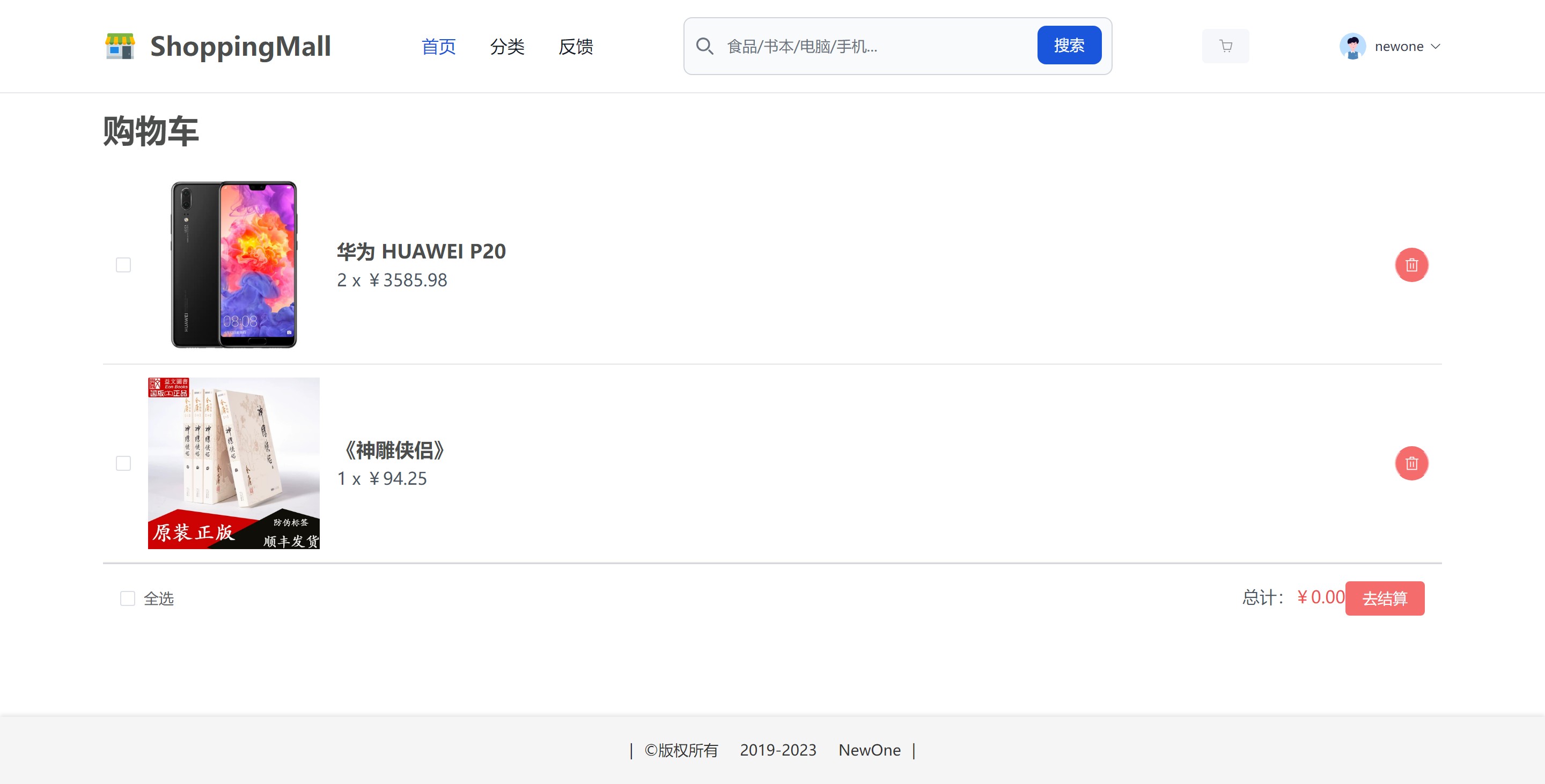Open the newone username menu
1545x784 pixels.
coord(1399,46)
